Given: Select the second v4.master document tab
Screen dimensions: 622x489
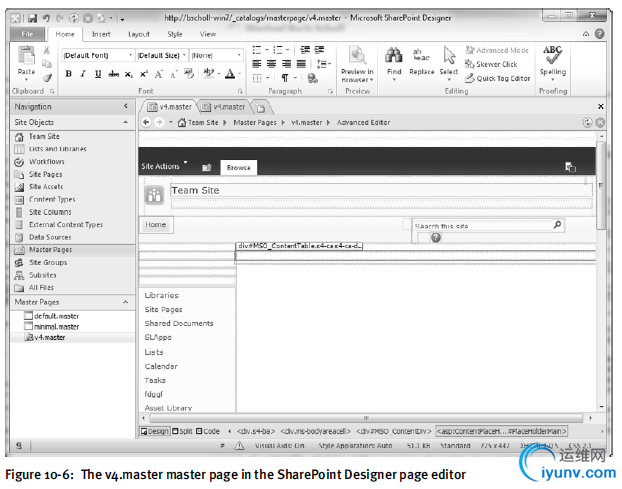Looking at the screenshot, I should pyautogui.click(x=223, y=107).
